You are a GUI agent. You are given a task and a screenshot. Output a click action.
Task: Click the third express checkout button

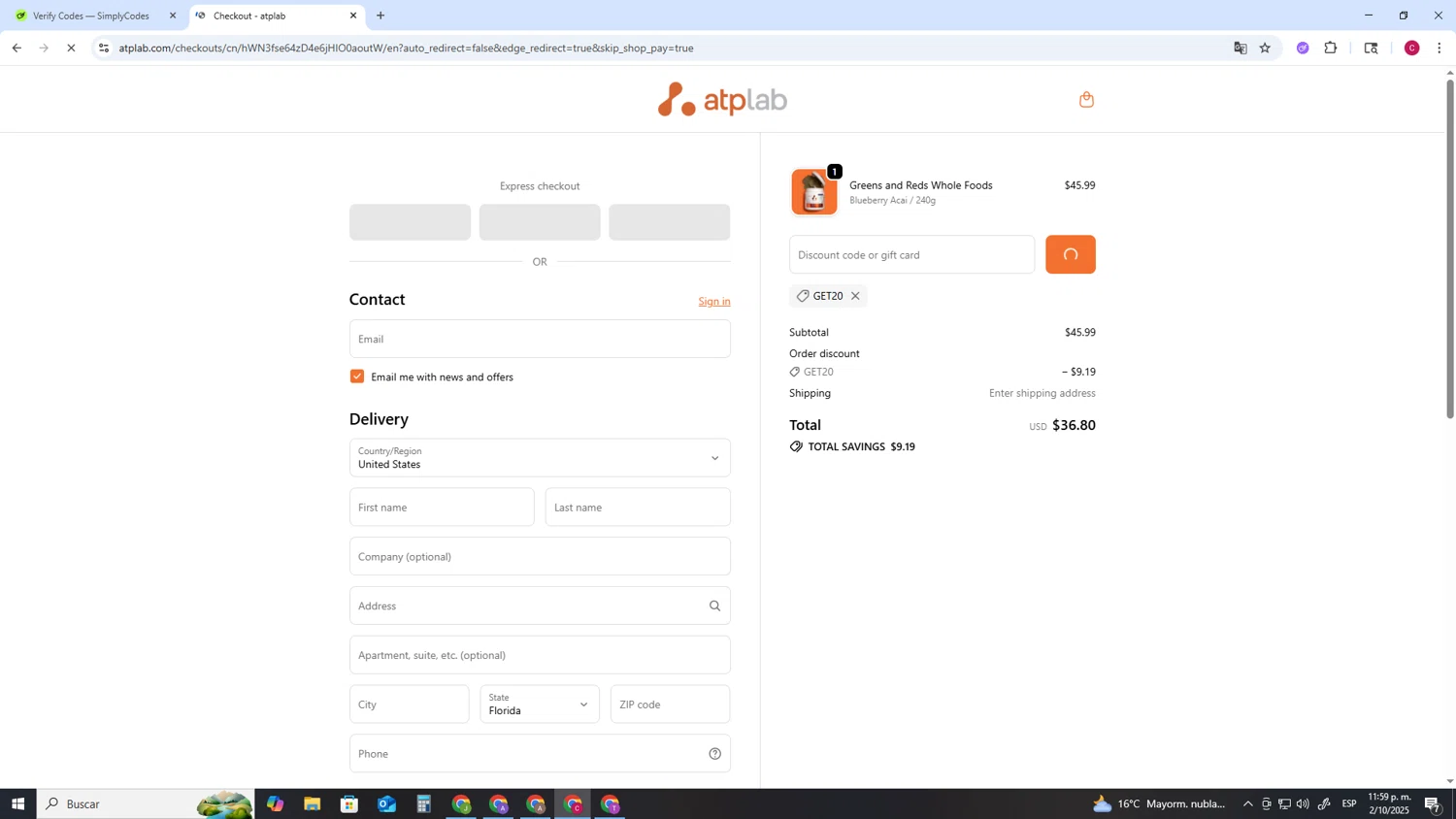[x=670, y=222]
